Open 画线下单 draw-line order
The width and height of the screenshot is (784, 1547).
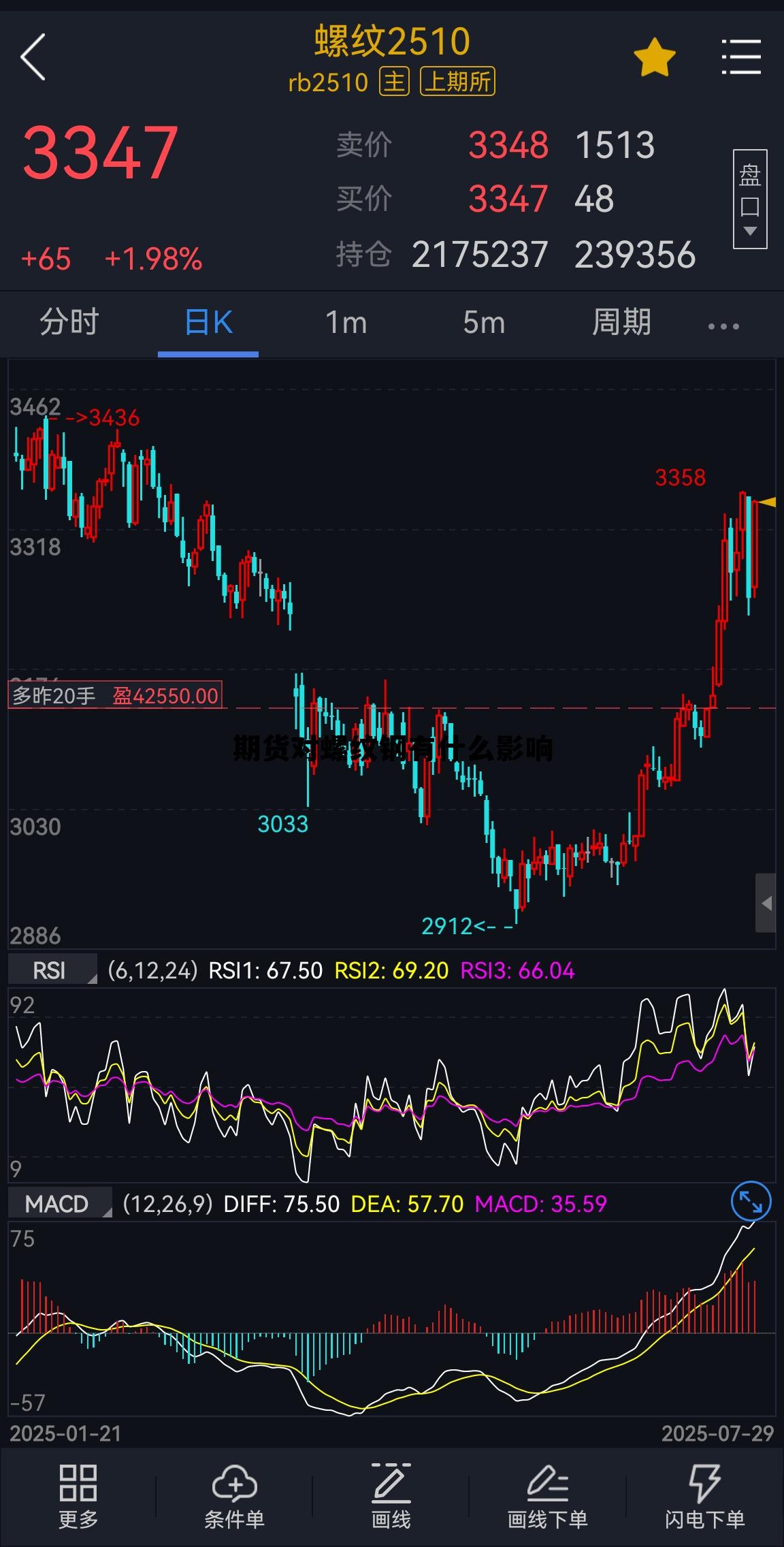click(548, 1496)
